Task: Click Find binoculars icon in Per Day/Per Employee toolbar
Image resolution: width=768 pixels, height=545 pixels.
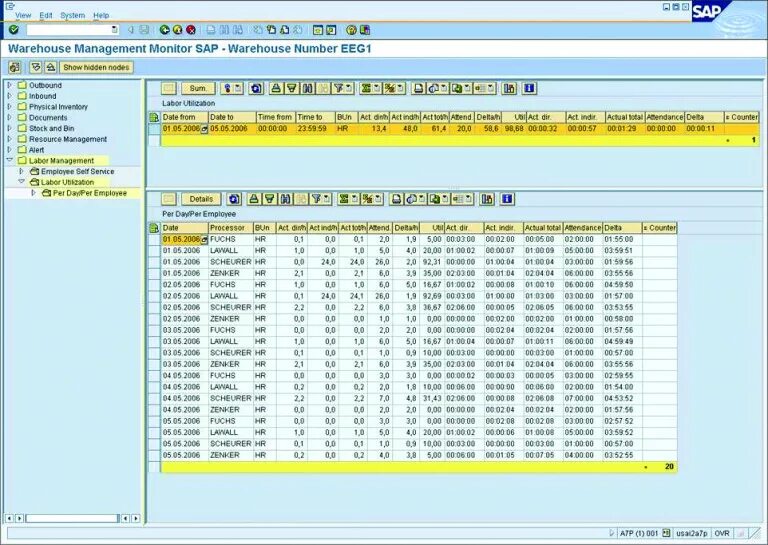Action: (x=286, y=199)
